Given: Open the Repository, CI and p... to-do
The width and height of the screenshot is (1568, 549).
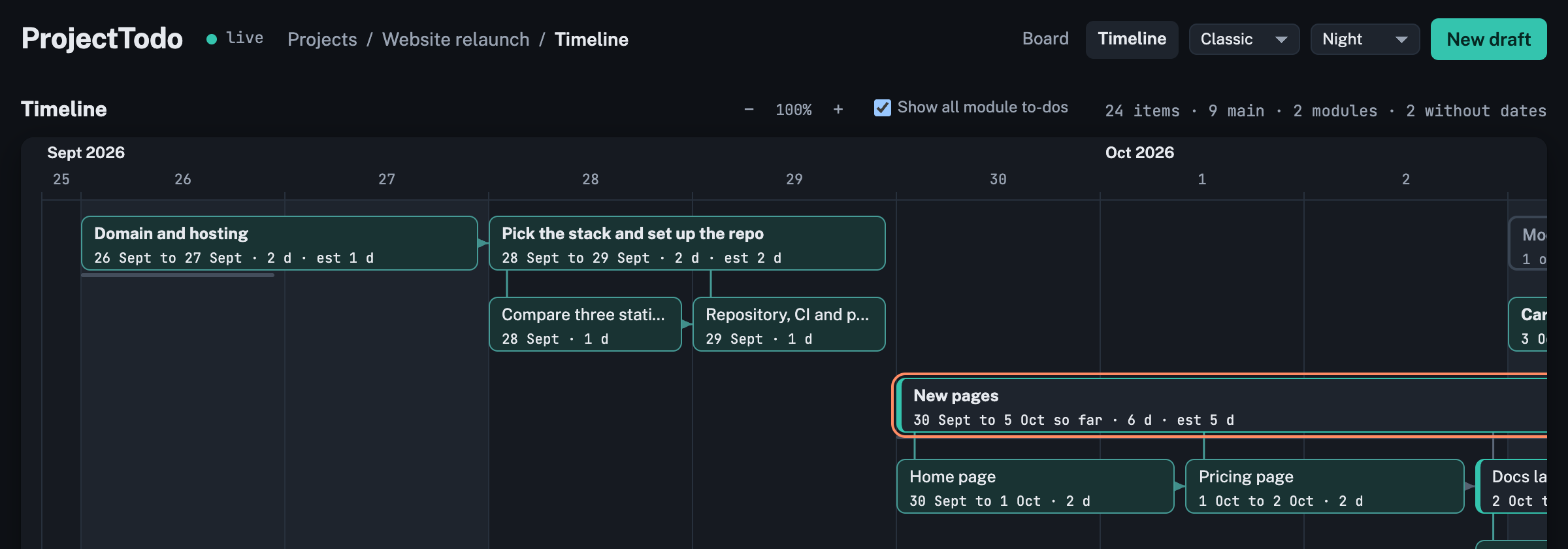Looking at the screenshot, I should coord(789,324).
